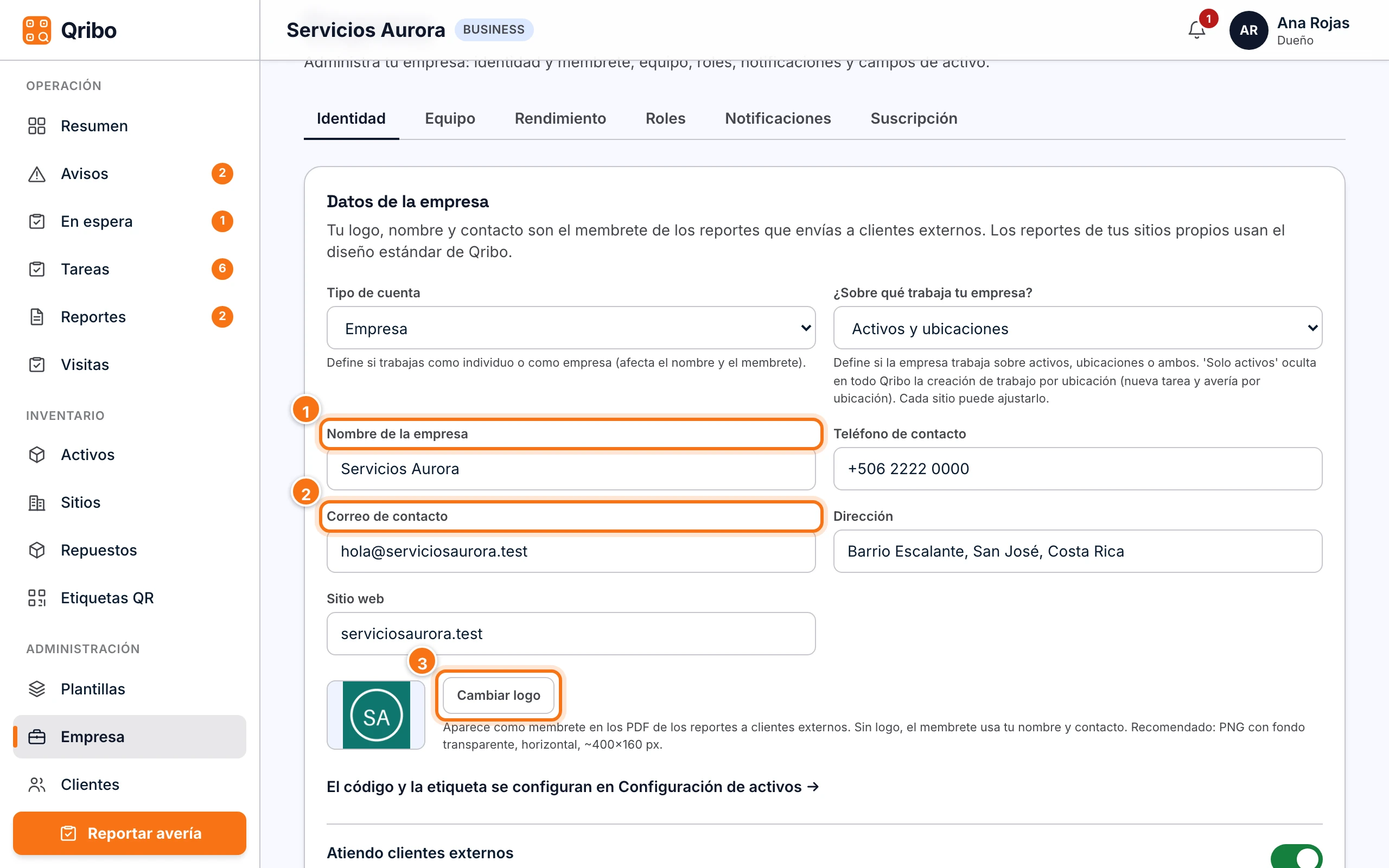Click the Sitio web input field
This screenshot has height=868, width=1389.
click(571, 633)
